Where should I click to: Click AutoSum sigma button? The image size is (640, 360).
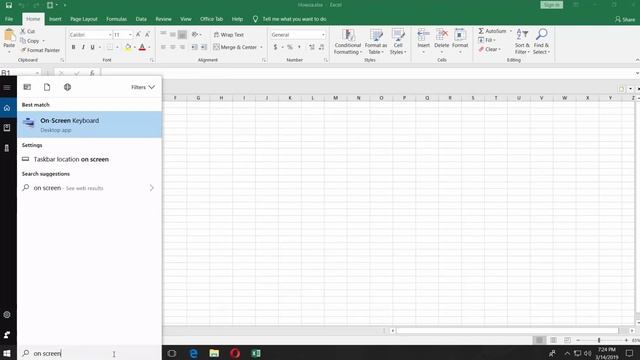pos(493,31)
